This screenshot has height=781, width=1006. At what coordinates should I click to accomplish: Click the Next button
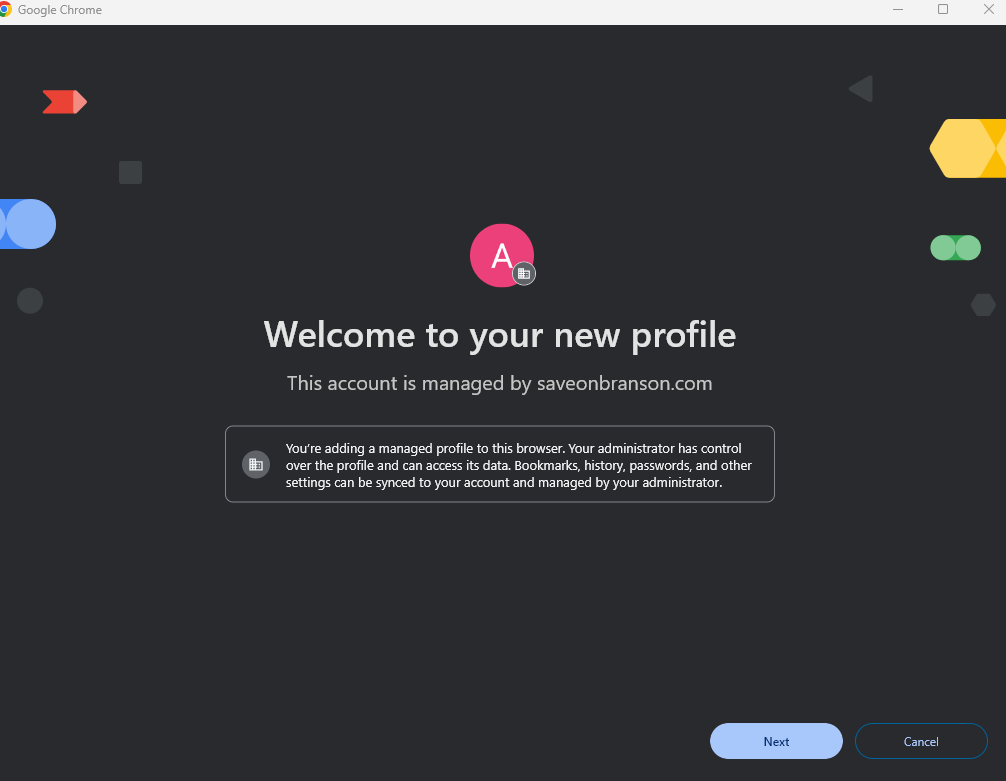776,741
